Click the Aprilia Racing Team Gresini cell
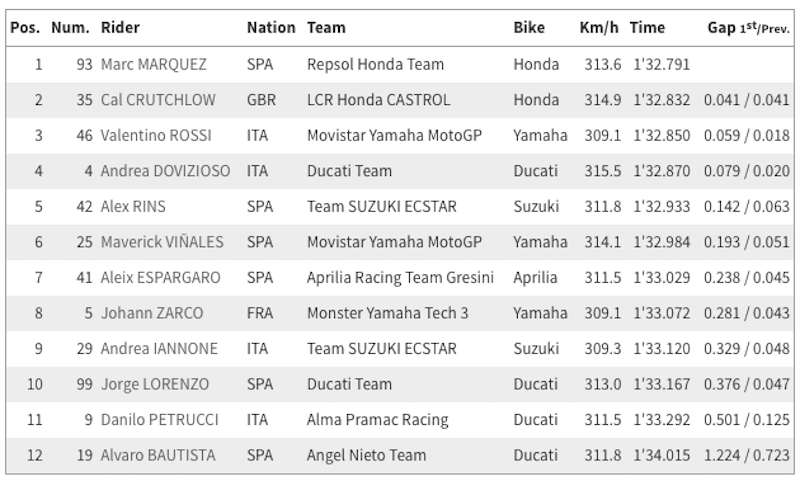 (x=400, y=278)
